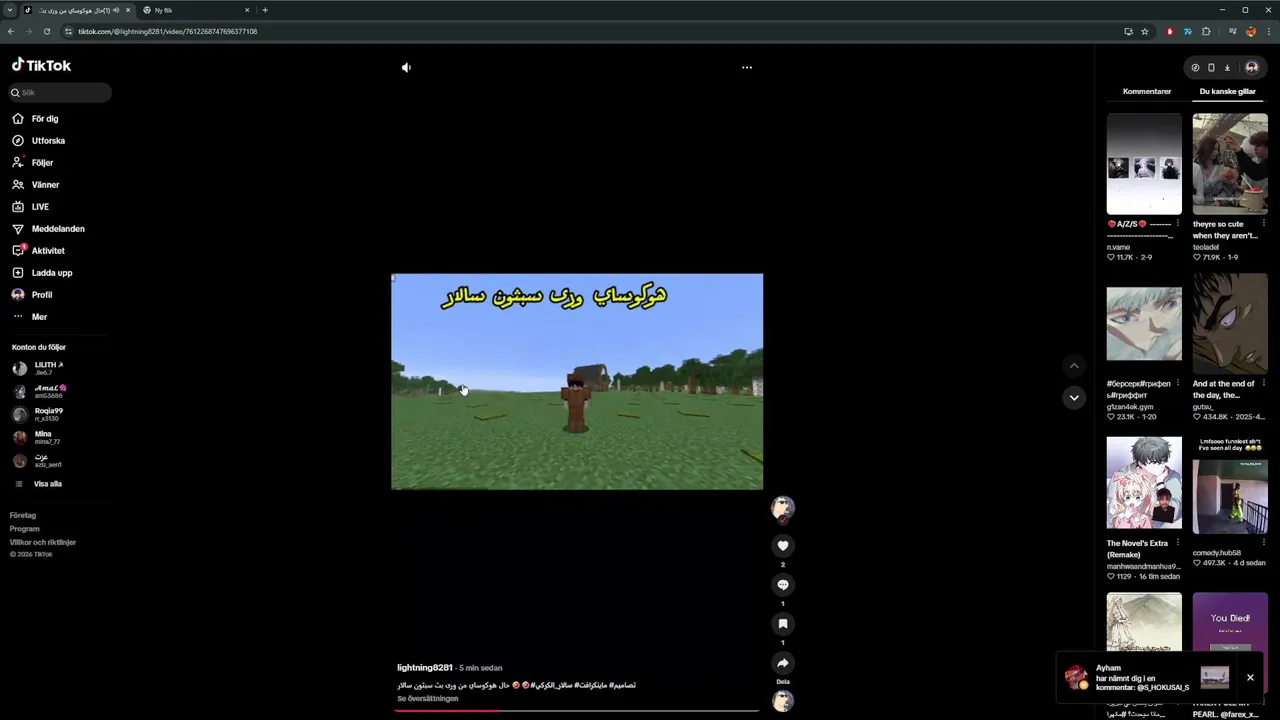
Task: Close the Ayham mention notification
Action: pyautogui.click(x=1250, y=677)
